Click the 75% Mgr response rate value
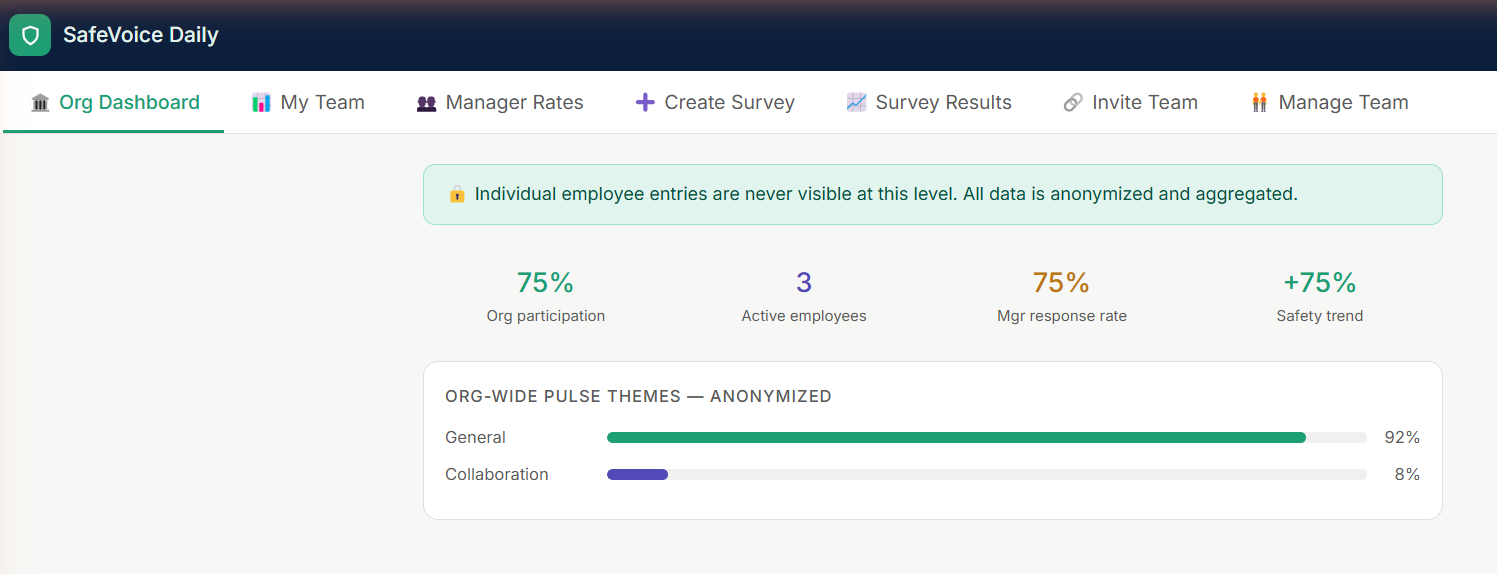 click(x=1061, y=283)
